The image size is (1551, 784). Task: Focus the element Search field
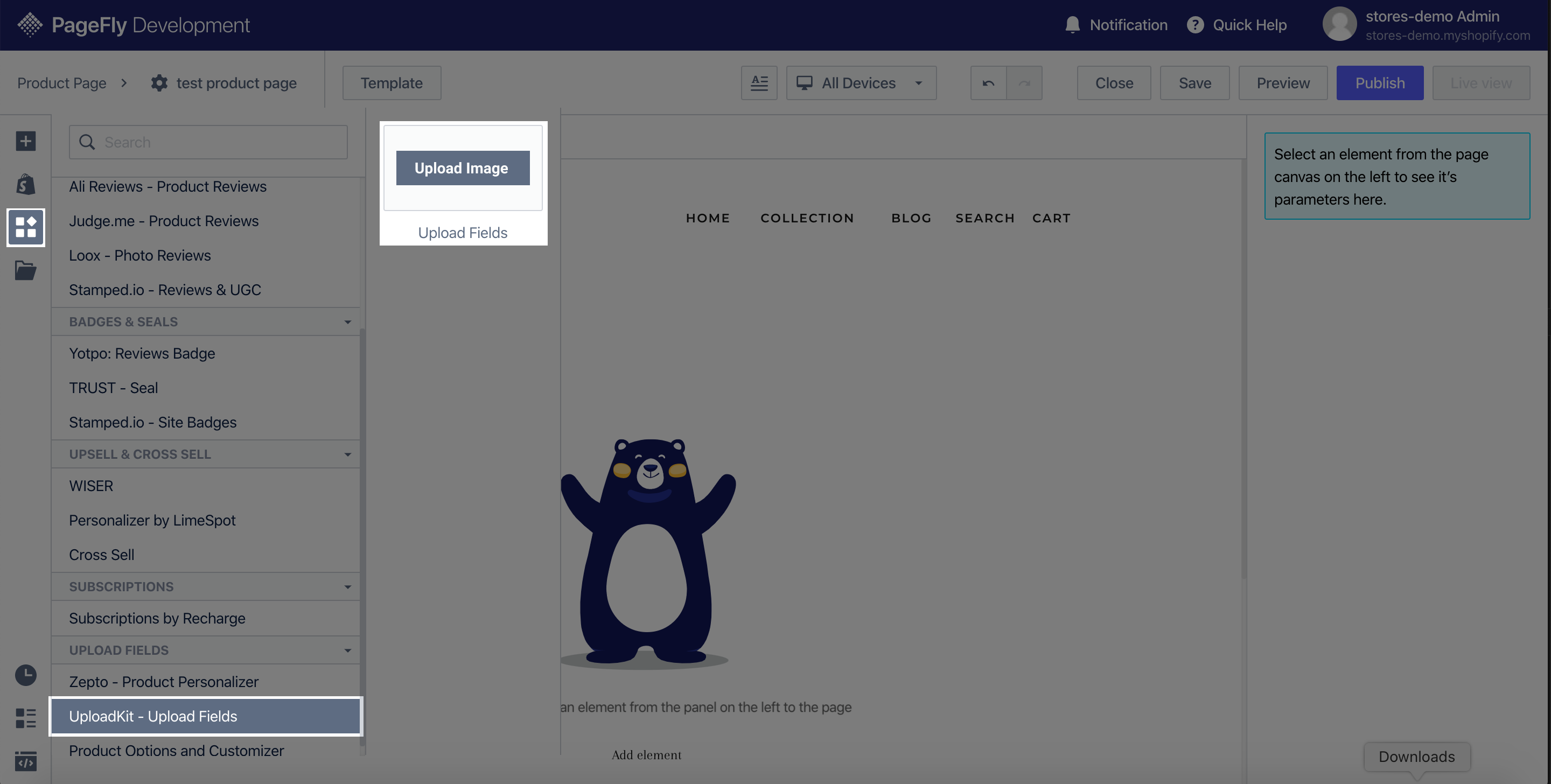pyautogui.click(x=208, y=142)
